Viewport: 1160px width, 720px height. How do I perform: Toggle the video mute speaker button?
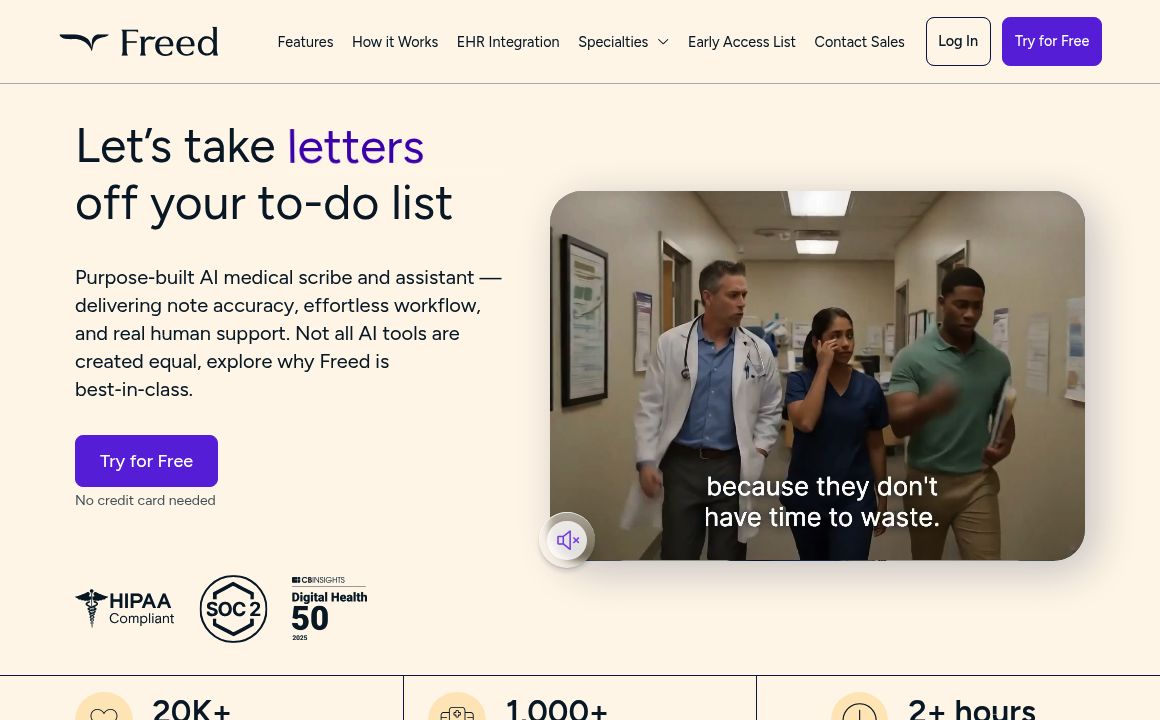point(567,540)
